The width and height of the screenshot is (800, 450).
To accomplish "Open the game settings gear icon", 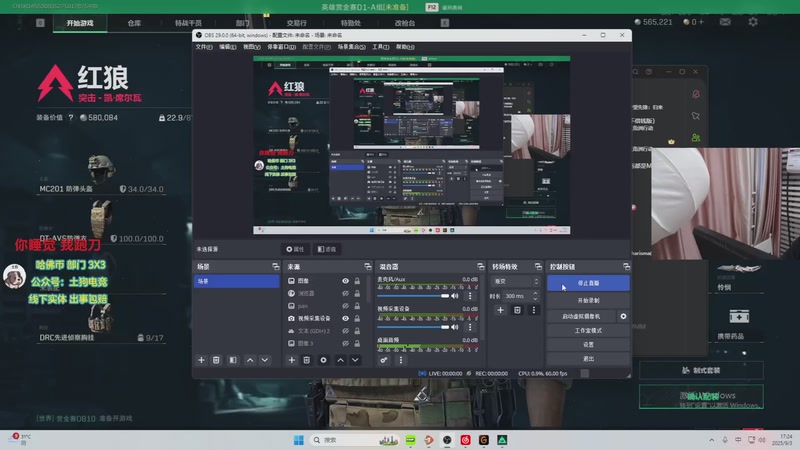I will (x=753, y=21).
